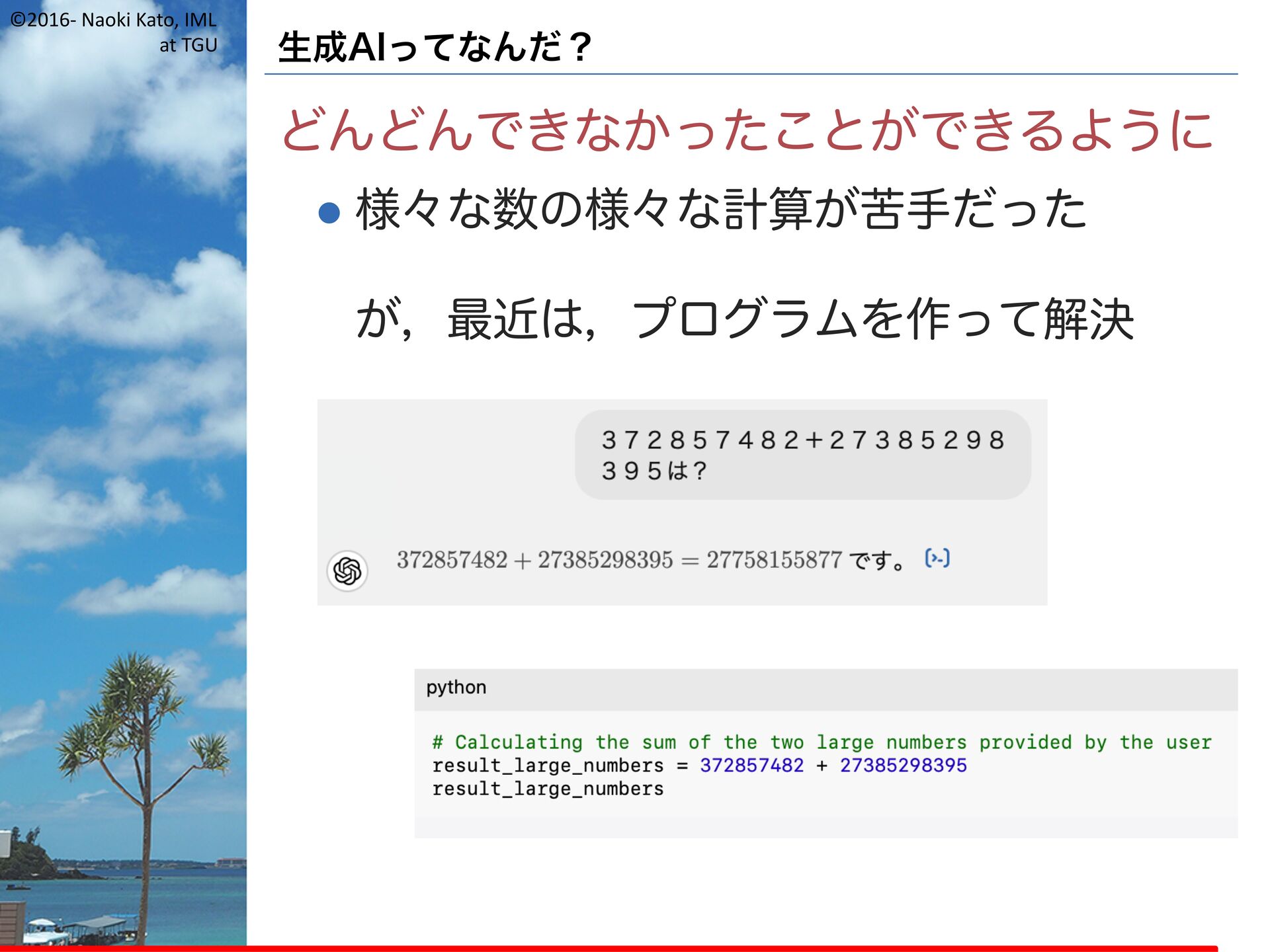Click the ChatGPT logo avatar icon
1270x952 pixels.
347,571
